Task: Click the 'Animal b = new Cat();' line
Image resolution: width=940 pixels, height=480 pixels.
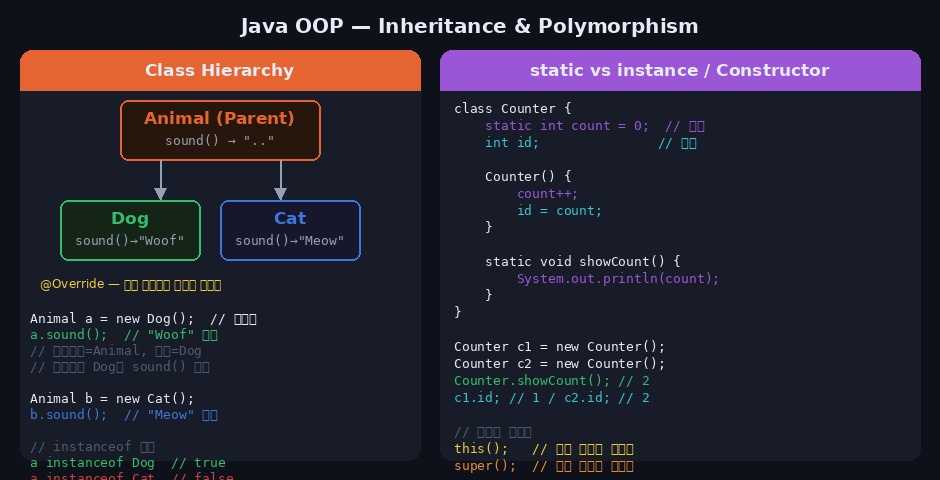Action: [112, 398]
